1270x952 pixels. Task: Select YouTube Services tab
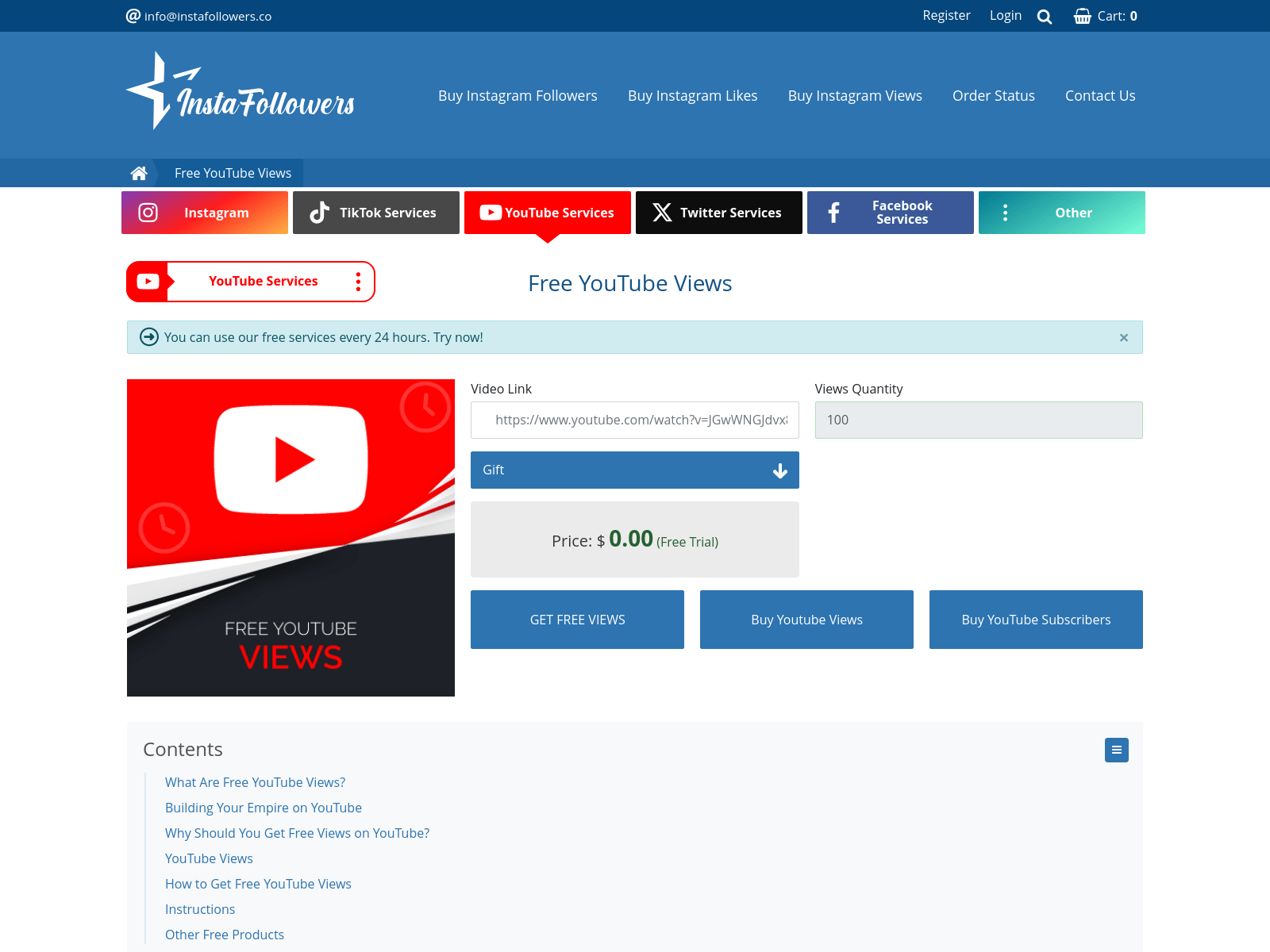548,213
